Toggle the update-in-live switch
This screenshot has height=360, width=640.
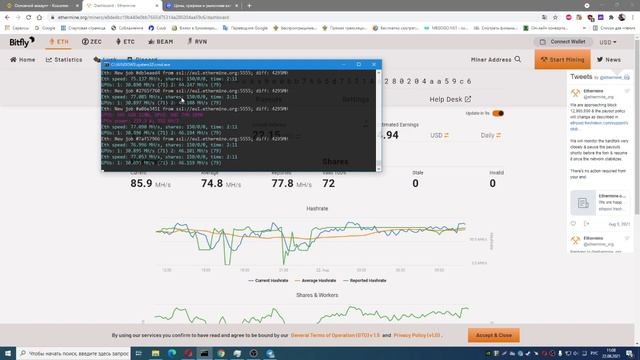498,113
